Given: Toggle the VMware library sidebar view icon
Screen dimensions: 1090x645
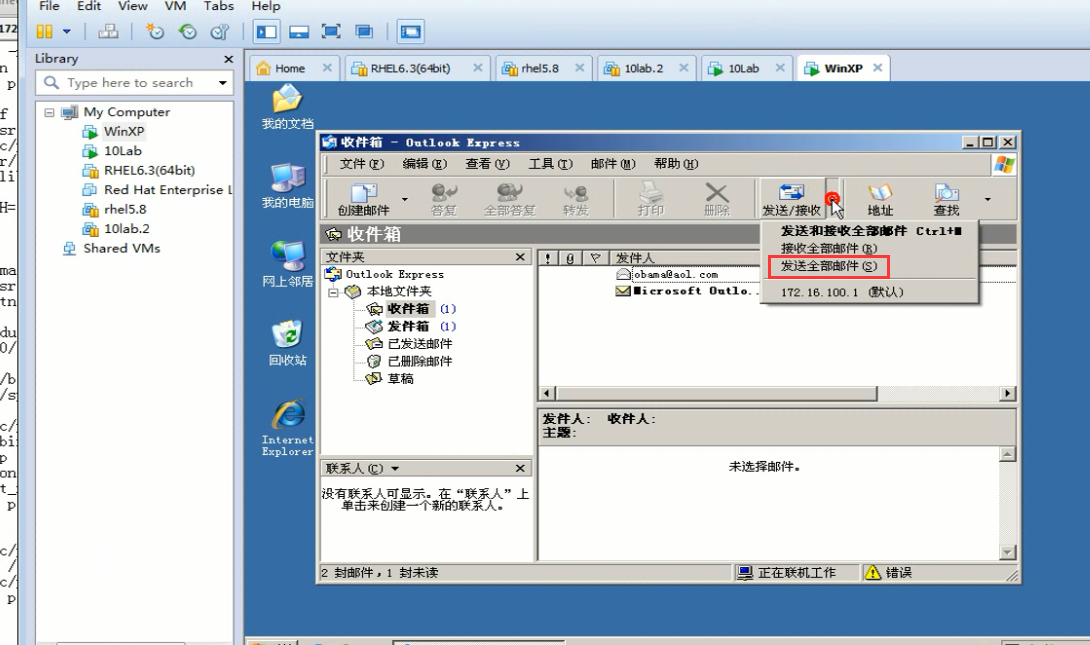Looking at the screenshot, I should tap(266, 31).
